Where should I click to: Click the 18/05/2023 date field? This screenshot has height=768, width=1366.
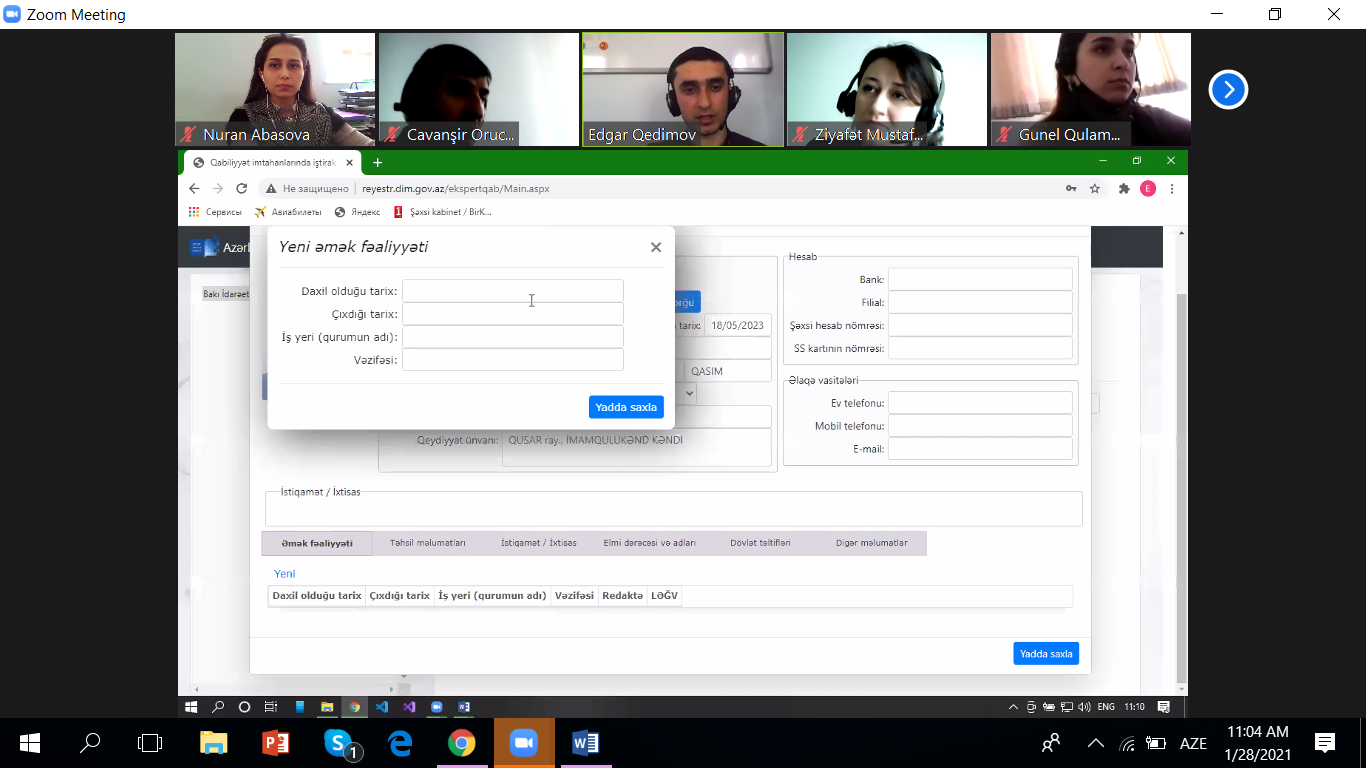(x=738, y=325)
